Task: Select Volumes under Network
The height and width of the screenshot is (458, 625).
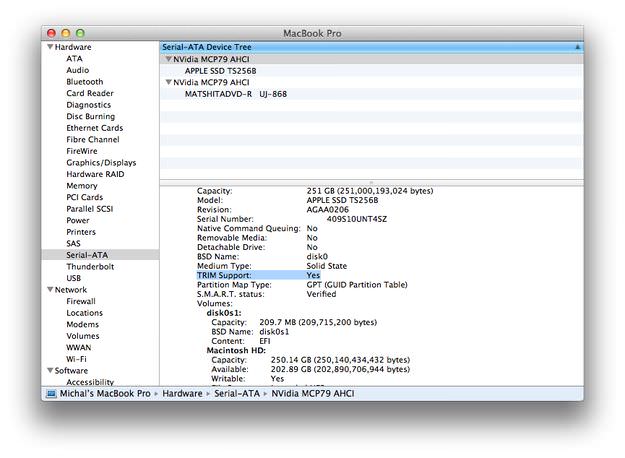Action: point(83,336)
